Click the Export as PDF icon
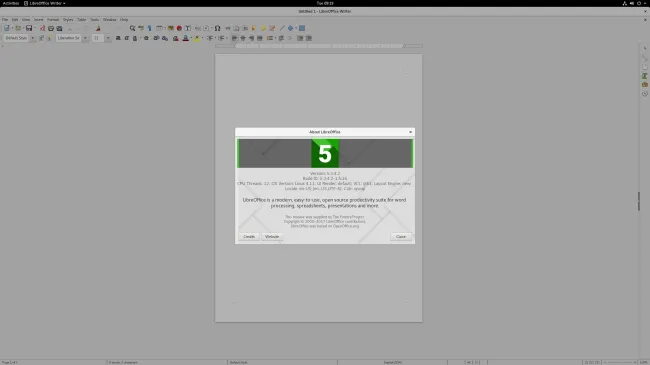 [42, 28]
